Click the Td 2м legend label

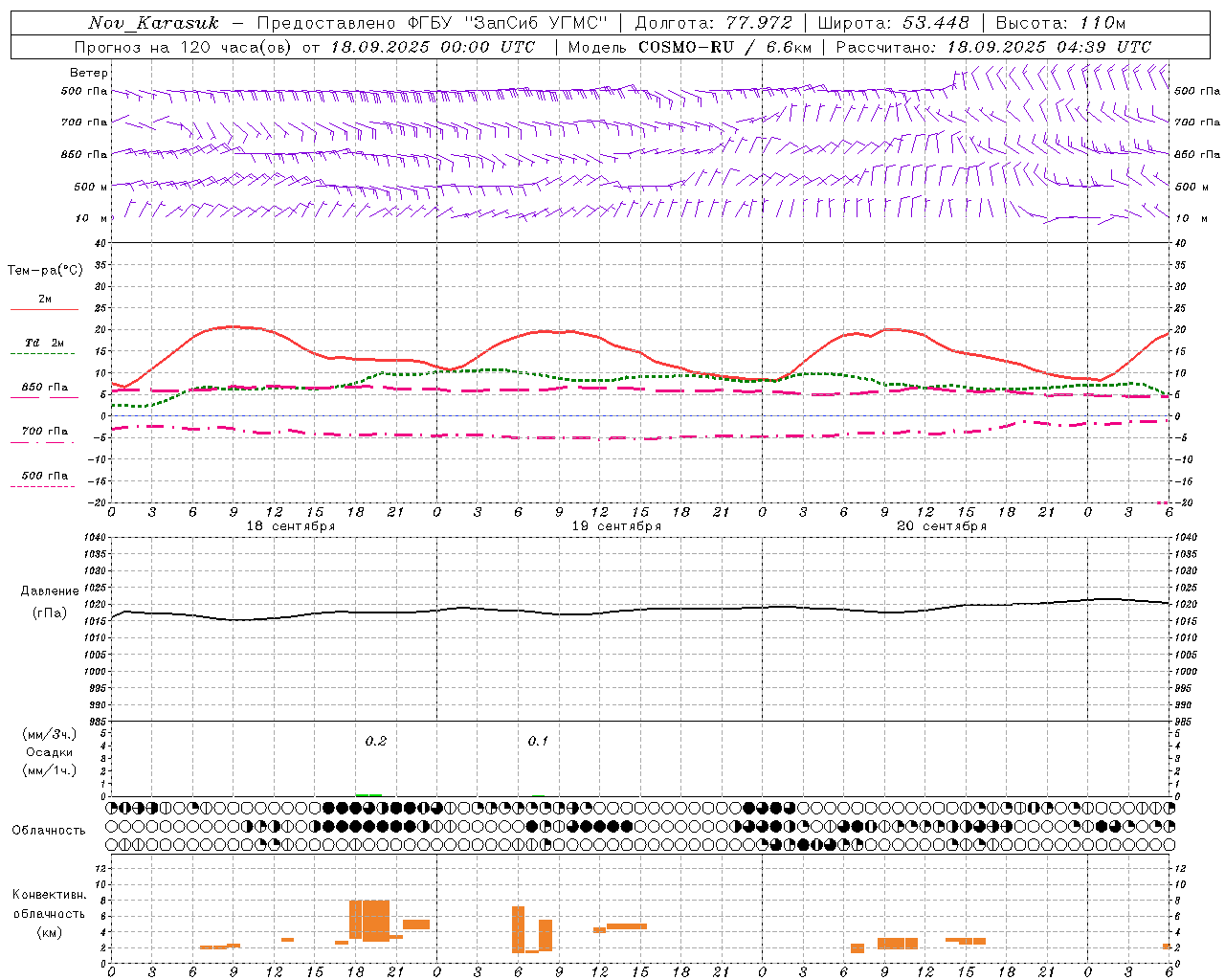(x=45, y=343)
